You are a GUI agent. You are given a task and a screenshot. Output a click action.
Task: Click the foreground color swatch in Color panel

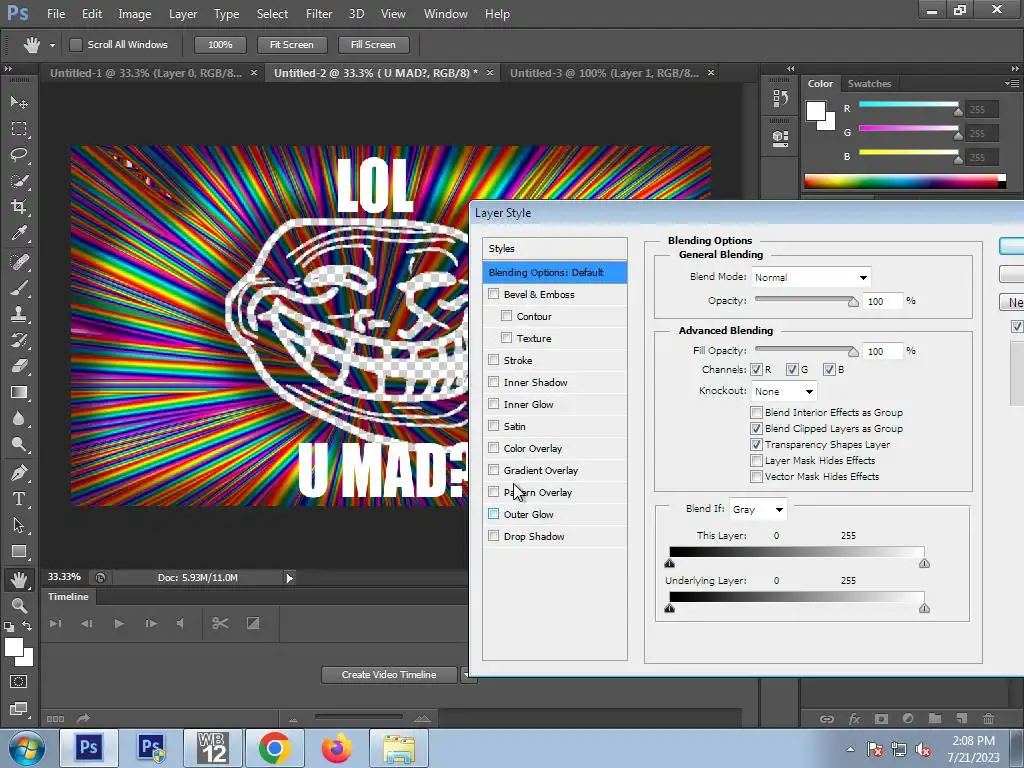816,111
